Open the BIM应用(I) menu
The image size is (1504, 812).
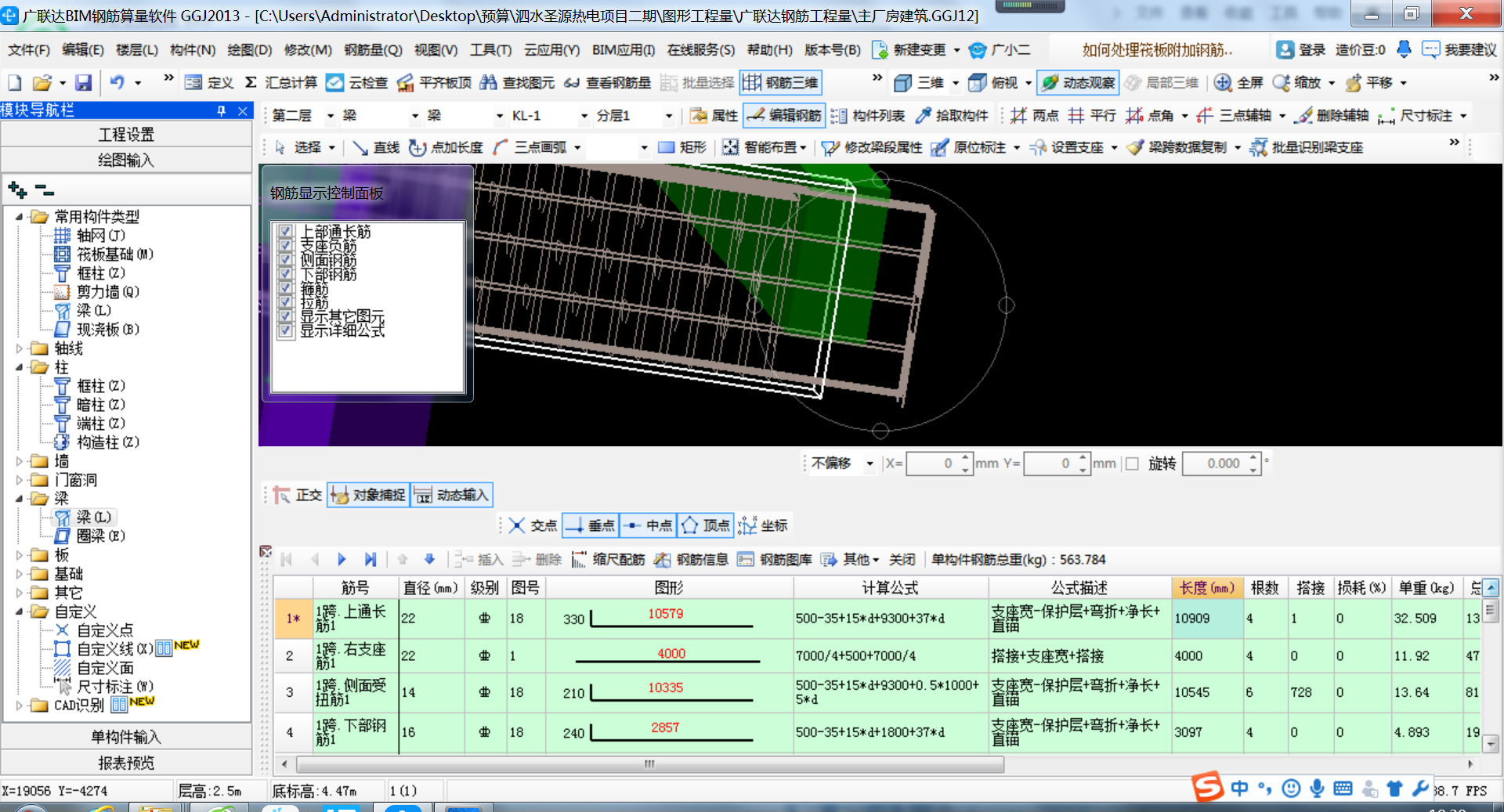[x=623, y=49]
